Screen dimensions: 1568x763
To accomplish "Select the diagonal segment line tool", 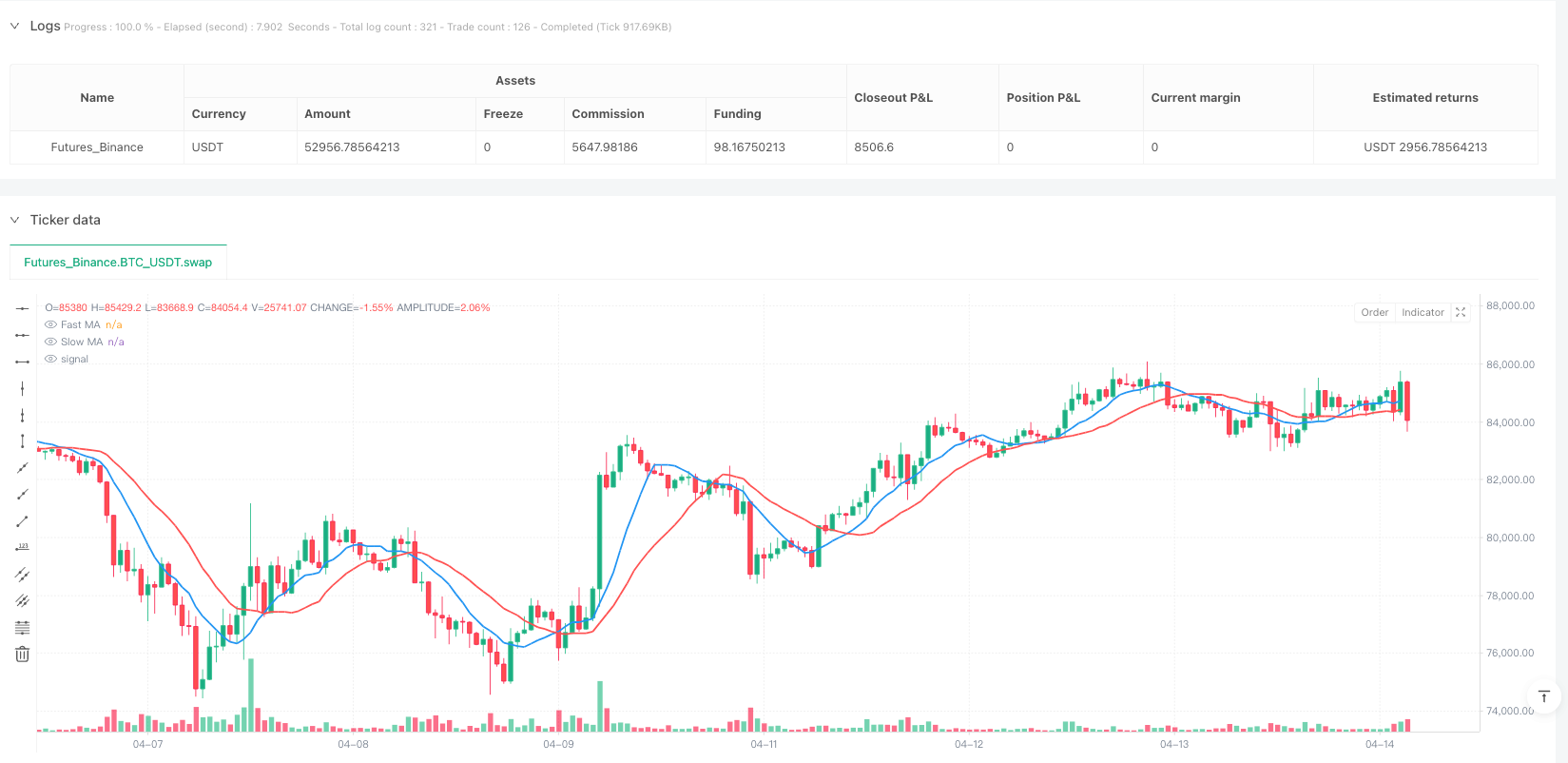I will pyautogui.click(x=22, y=520).
